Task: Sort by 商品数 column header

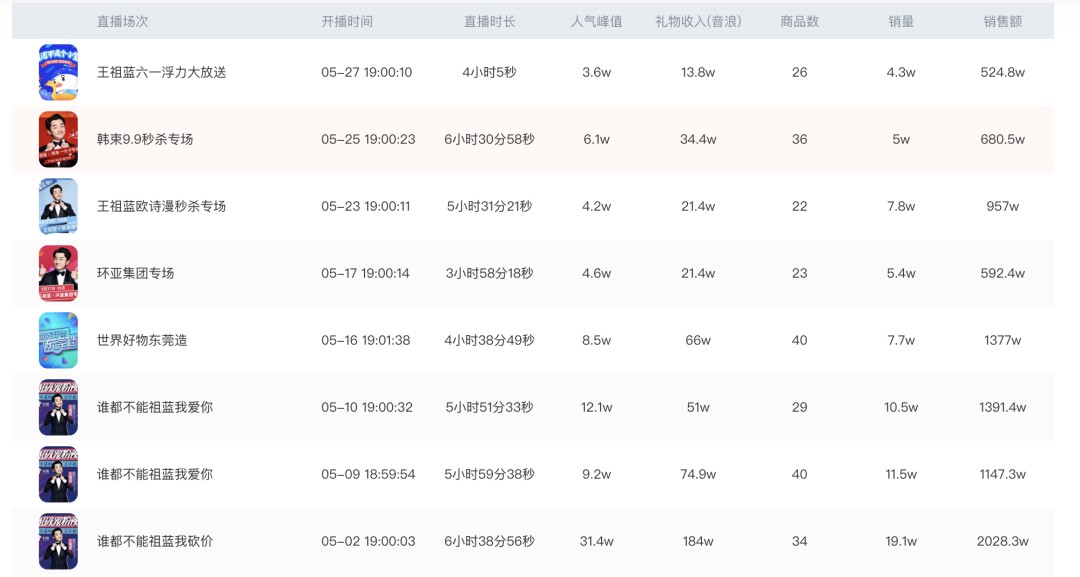Action: 799,21
